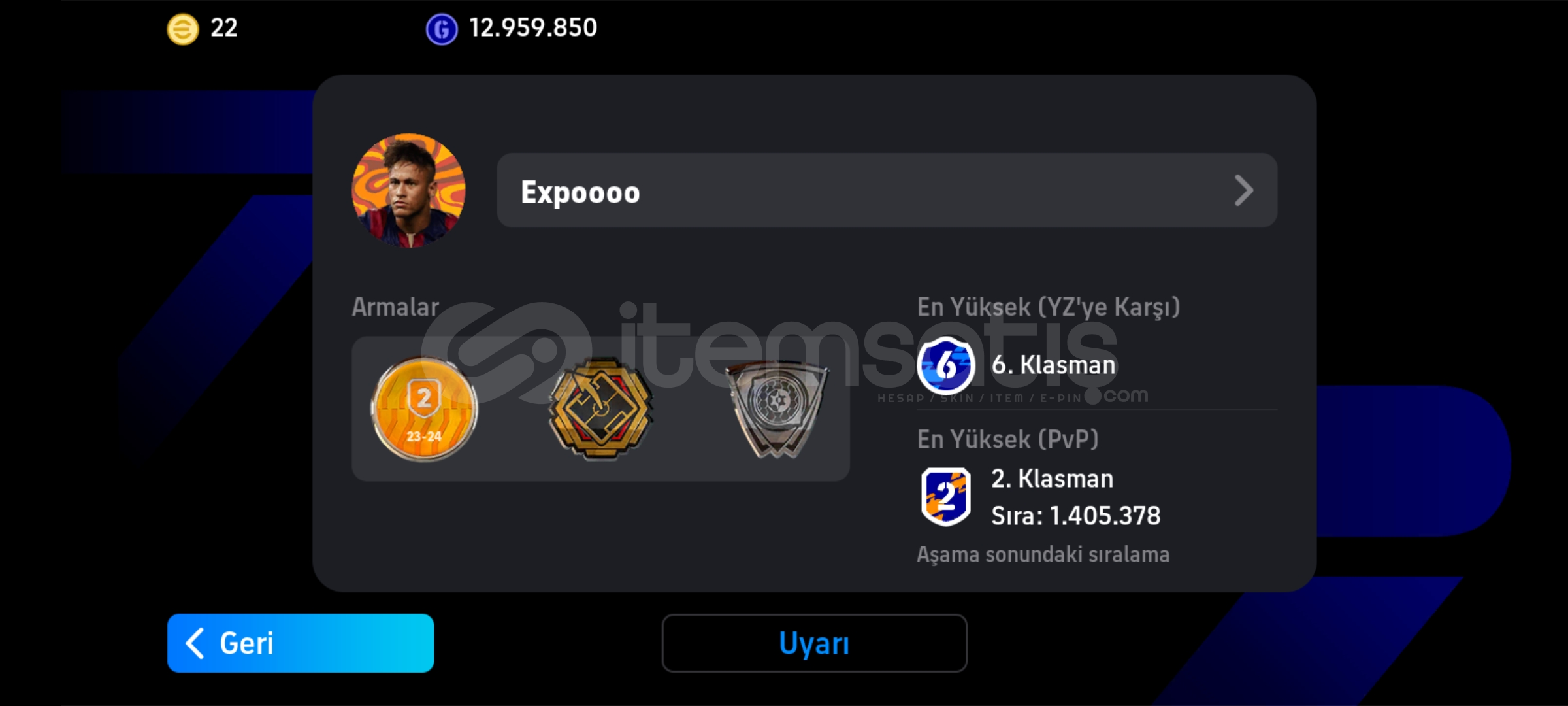Click the Division 6 emblem icon
Image resolution: width=1568 pixels, height=706 pixels.
pos(945,365)
